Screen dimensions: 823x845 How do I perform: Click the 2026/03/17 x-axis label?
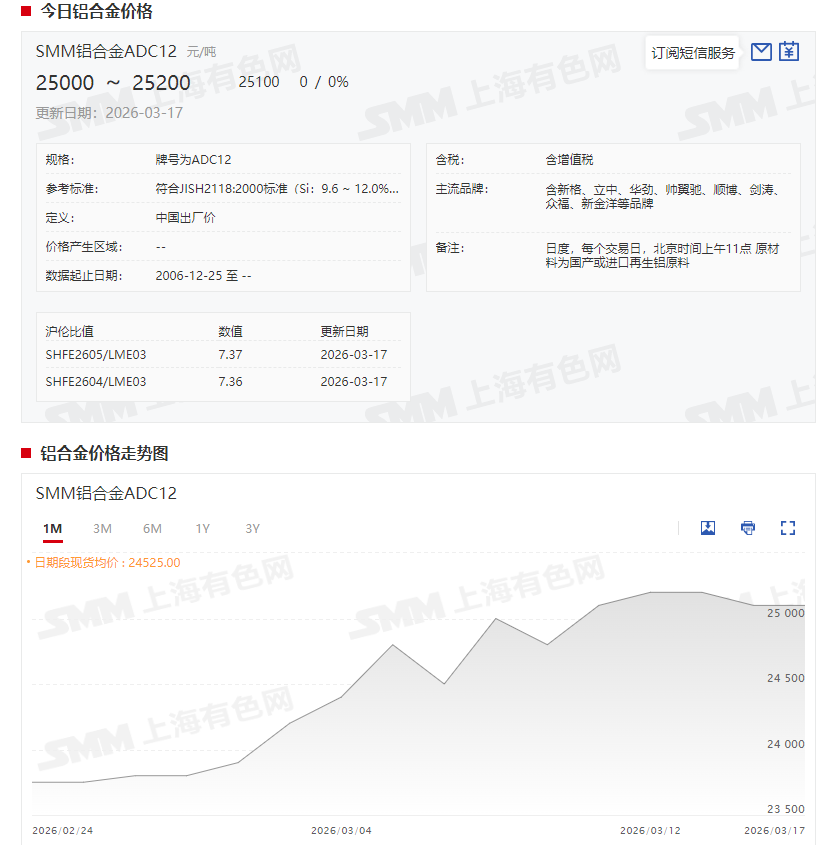pyautogui.click(x=774, y=830)
